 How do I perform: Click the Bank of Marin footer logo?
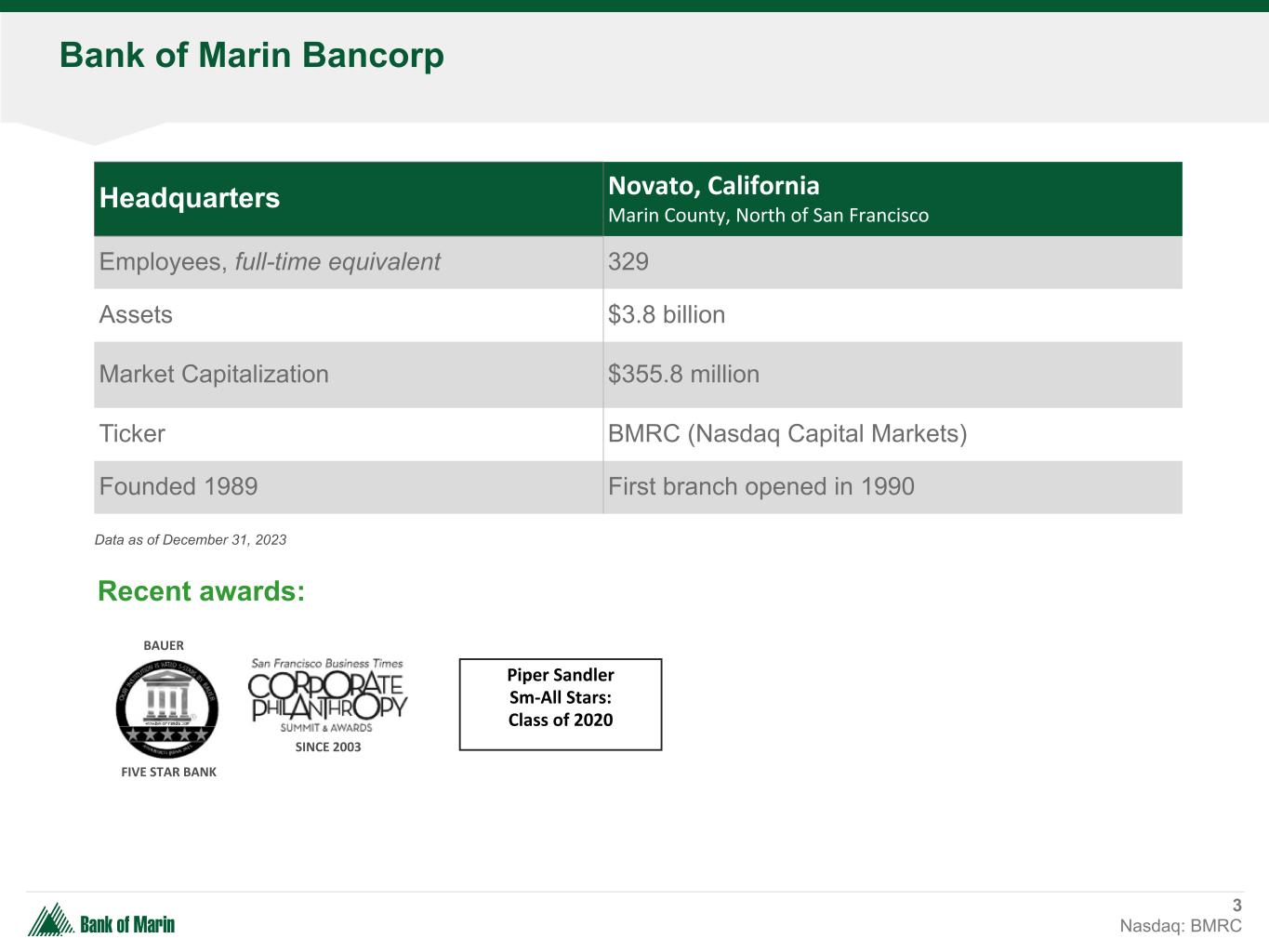click(x=102, y=921)
